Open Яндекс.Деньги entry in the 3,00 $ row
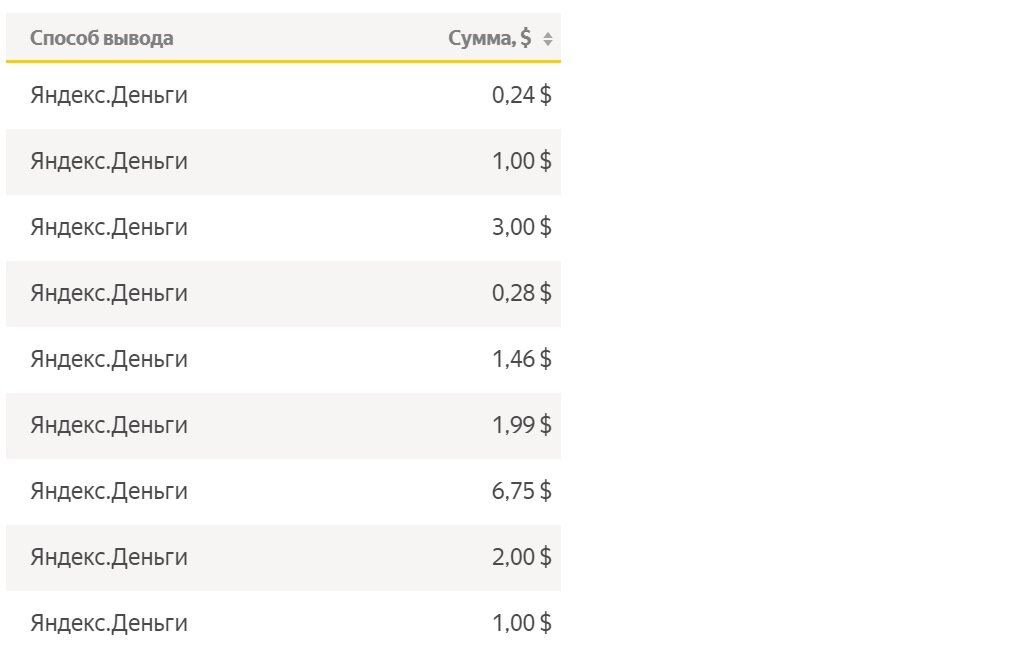The image size is (1014, 671). [109, 228]
